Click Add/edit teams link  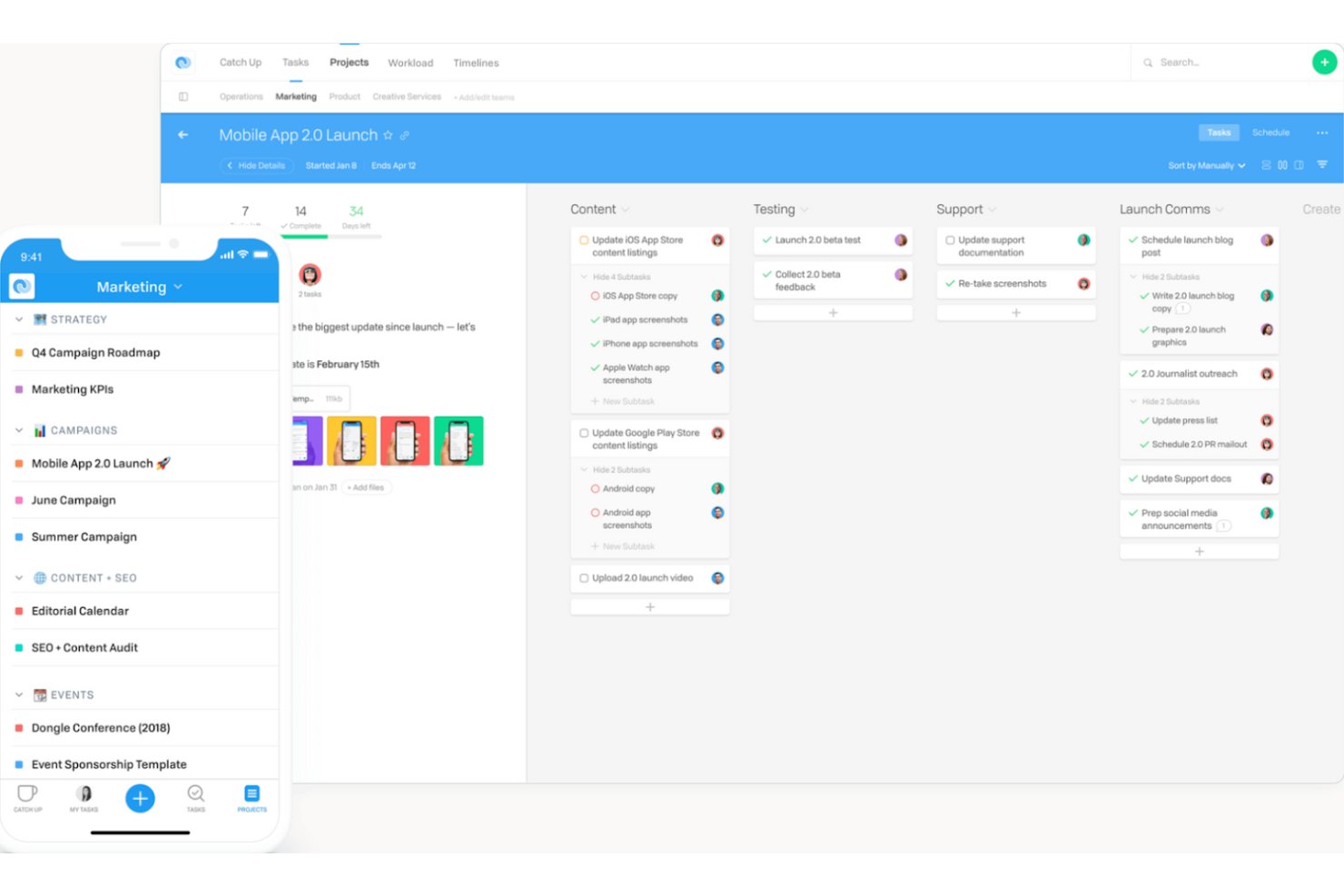pos(486,98)
